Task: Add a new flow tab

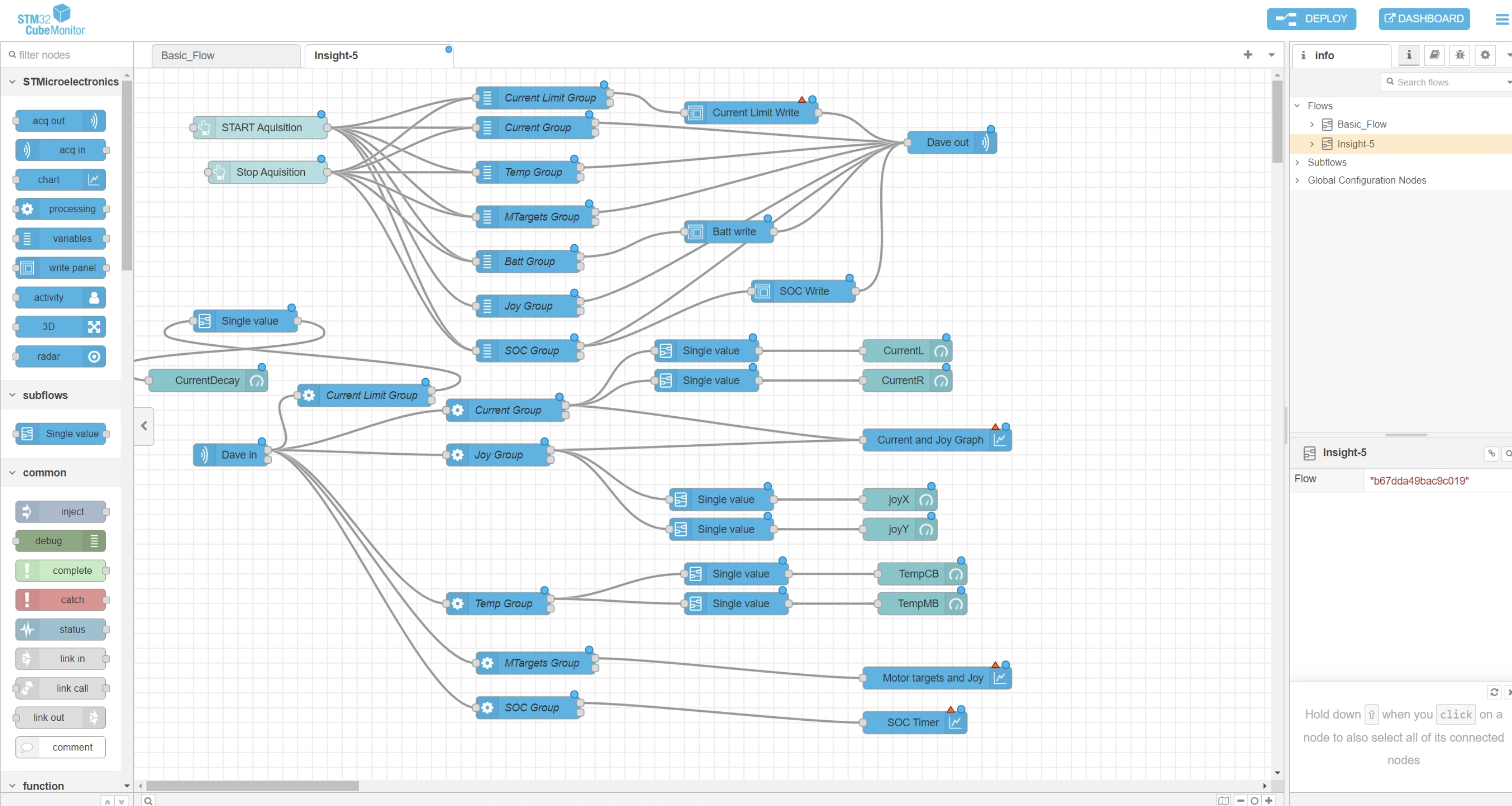Action: pos(1248,54)
